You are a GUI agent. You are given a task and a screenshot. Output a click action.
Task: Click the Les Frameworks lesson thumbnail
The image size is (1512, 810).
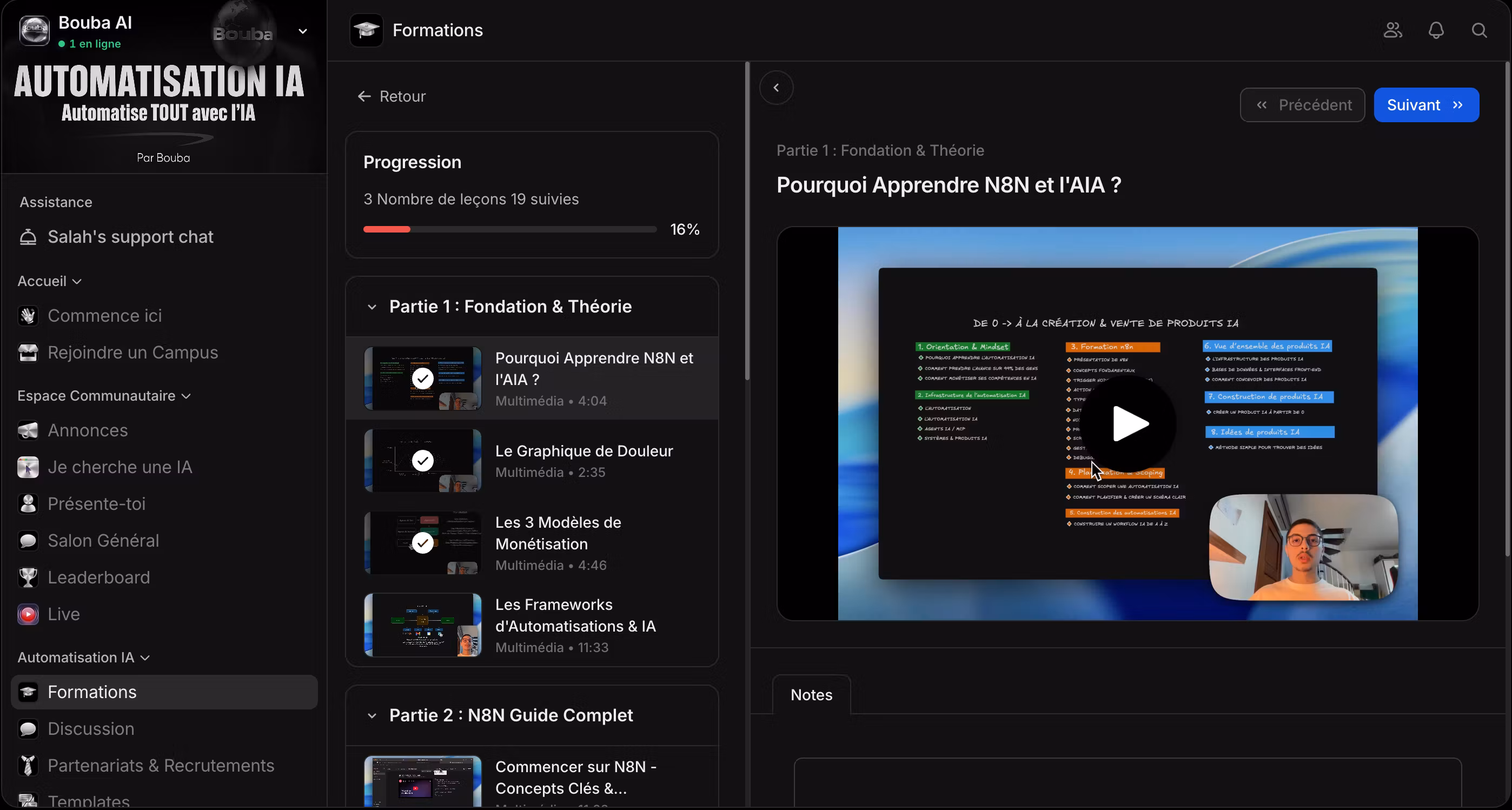pos(422,625)
